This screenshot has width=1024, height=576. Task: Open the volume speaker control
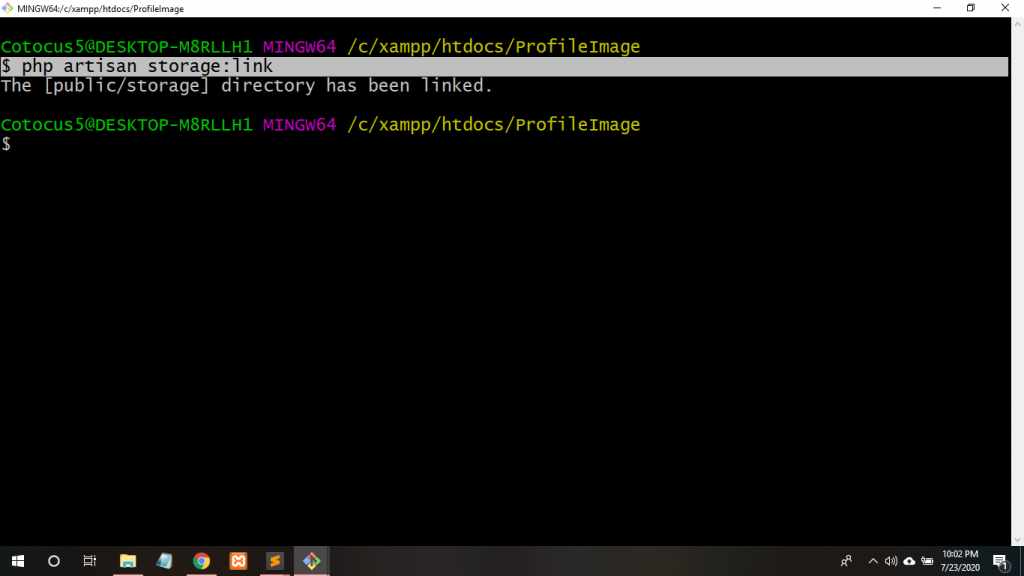891,561
